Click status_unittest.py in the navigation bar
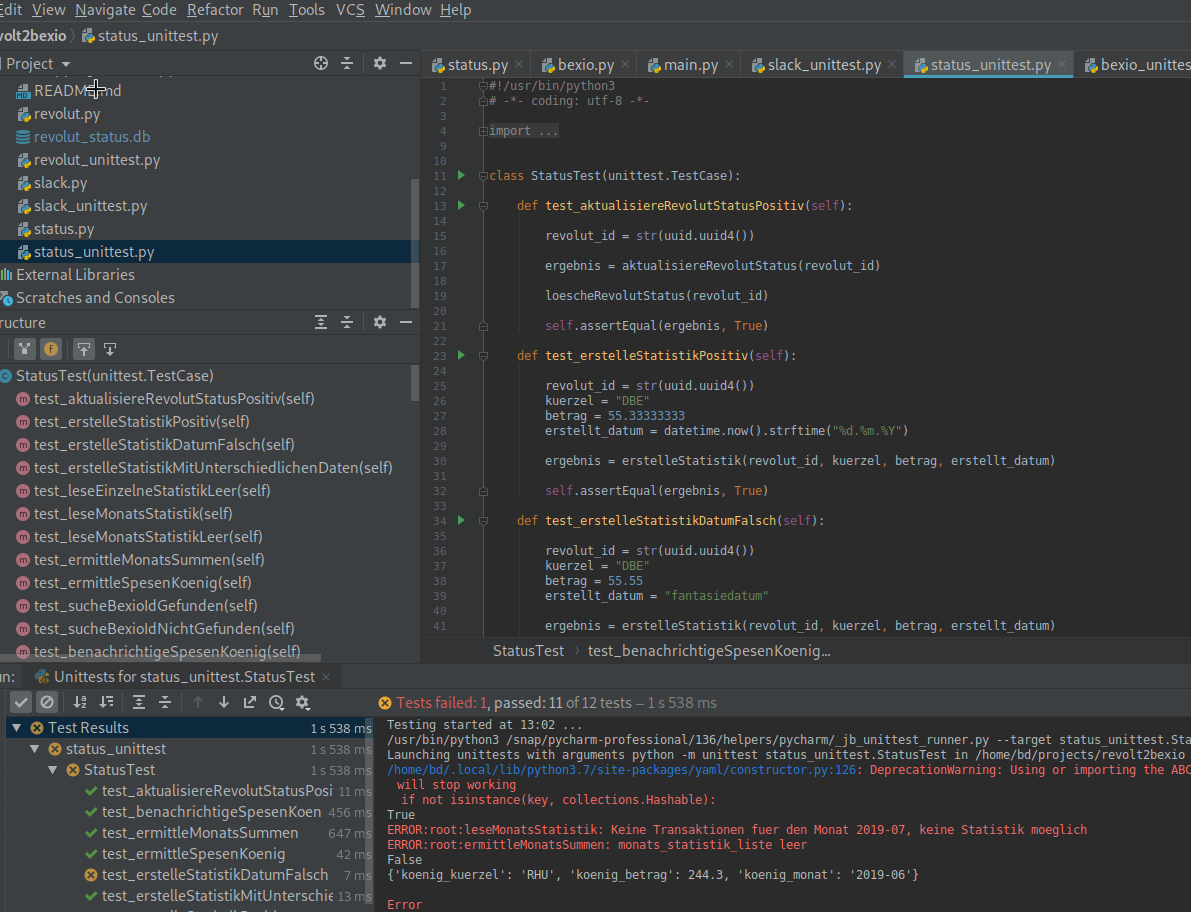This screenshot has height=912, width=1191. (150, 36)
